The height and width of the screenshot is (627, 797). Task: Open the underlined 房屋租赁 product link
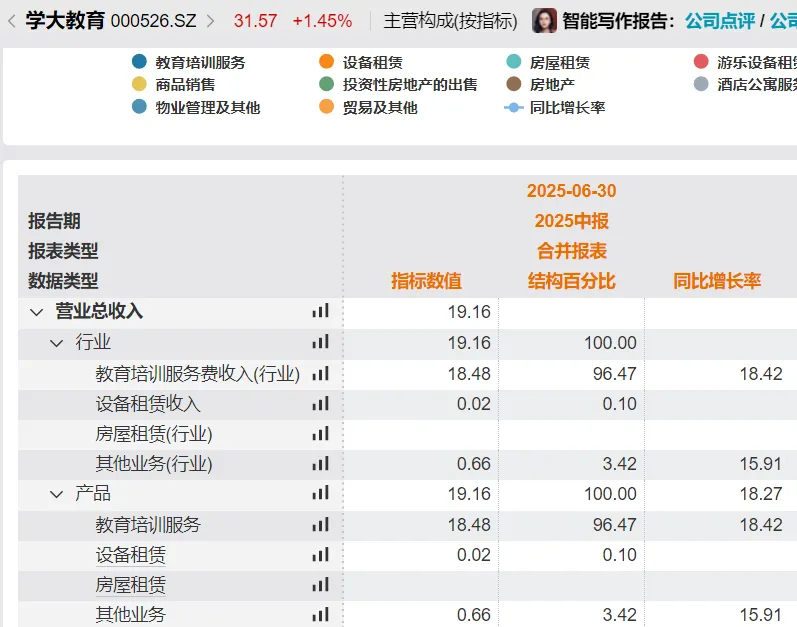[x=130, y=585]
